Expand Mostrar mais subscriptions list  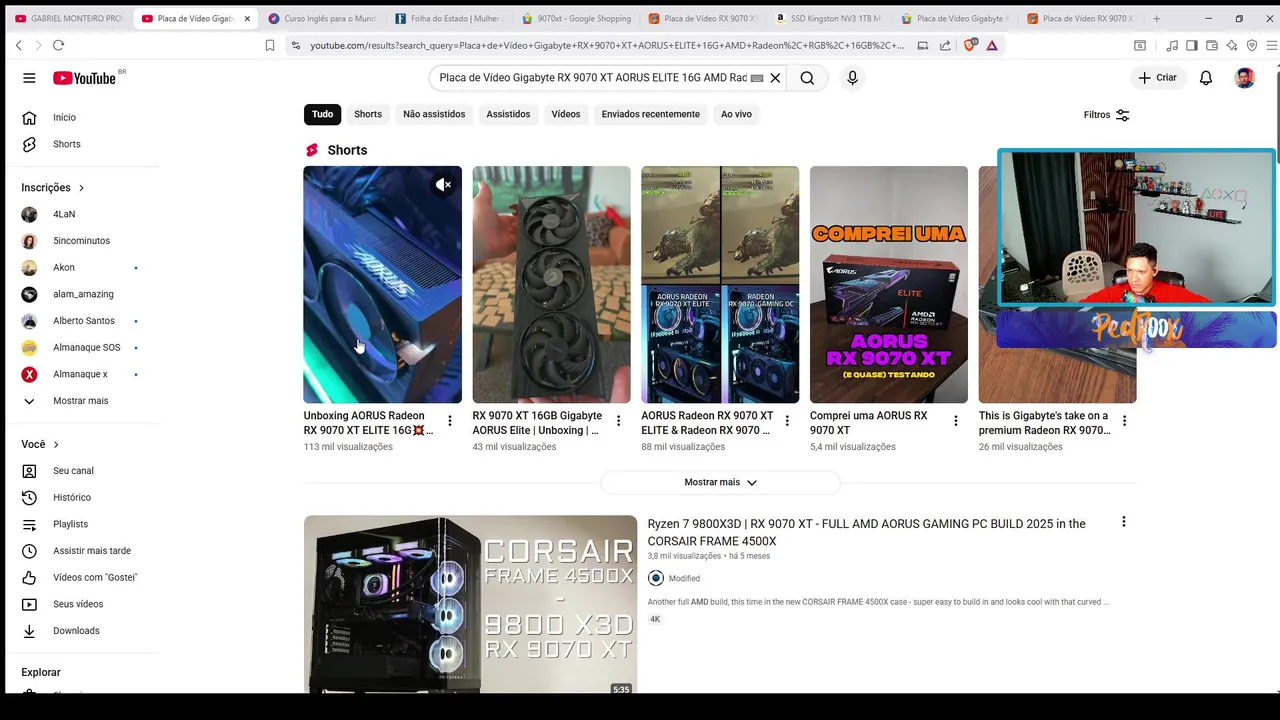(79, 401)
